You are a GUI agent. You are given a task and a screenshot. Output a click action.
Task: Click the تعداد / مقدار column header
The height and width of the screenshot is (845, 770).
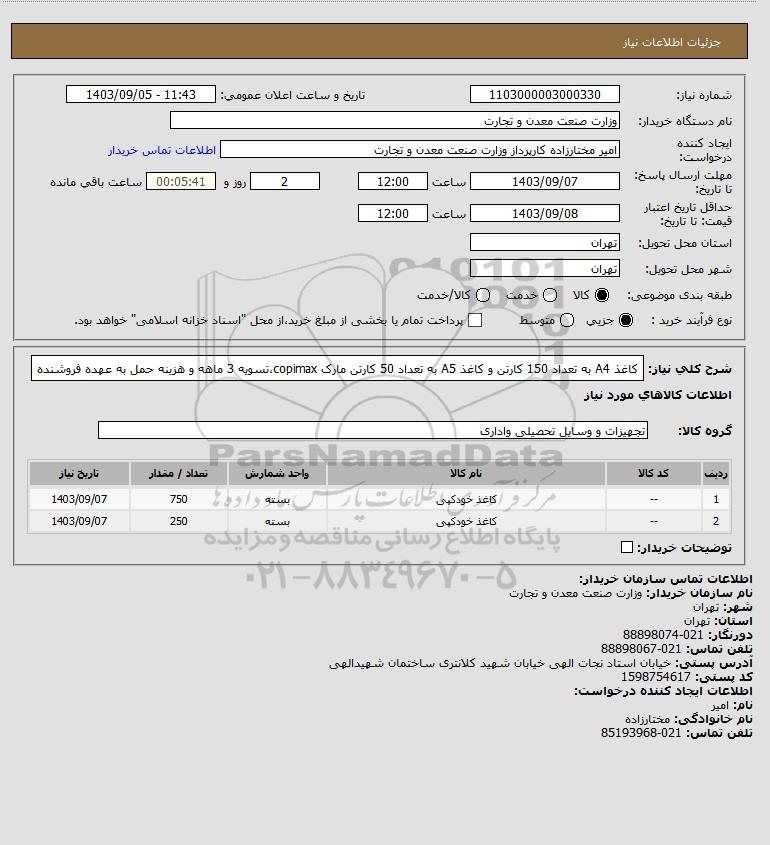click(x=178, y=474)
